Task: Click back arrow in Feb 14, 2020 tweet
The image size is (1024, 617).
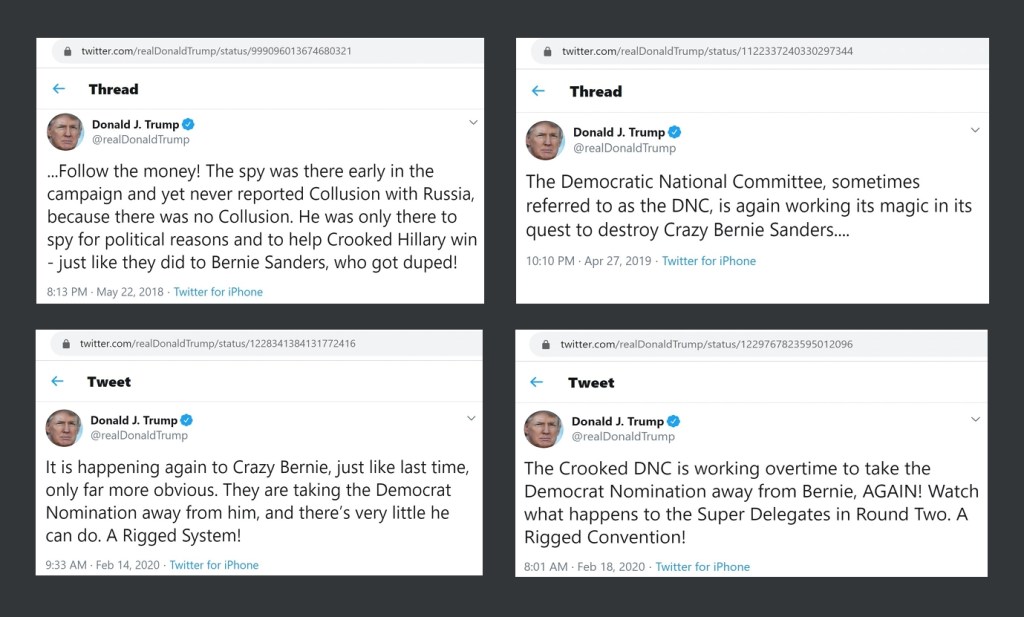Action: pos(57,381)
